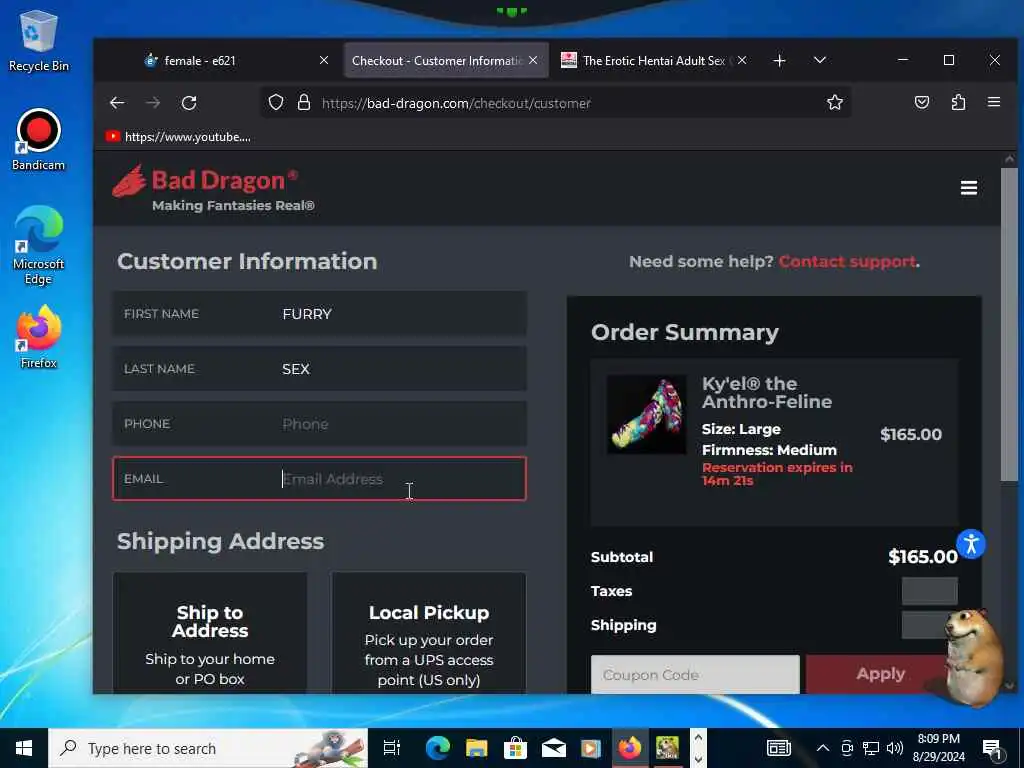
Task: Click the page vertical scrollbar thumb
Action: coord(1010,325)
